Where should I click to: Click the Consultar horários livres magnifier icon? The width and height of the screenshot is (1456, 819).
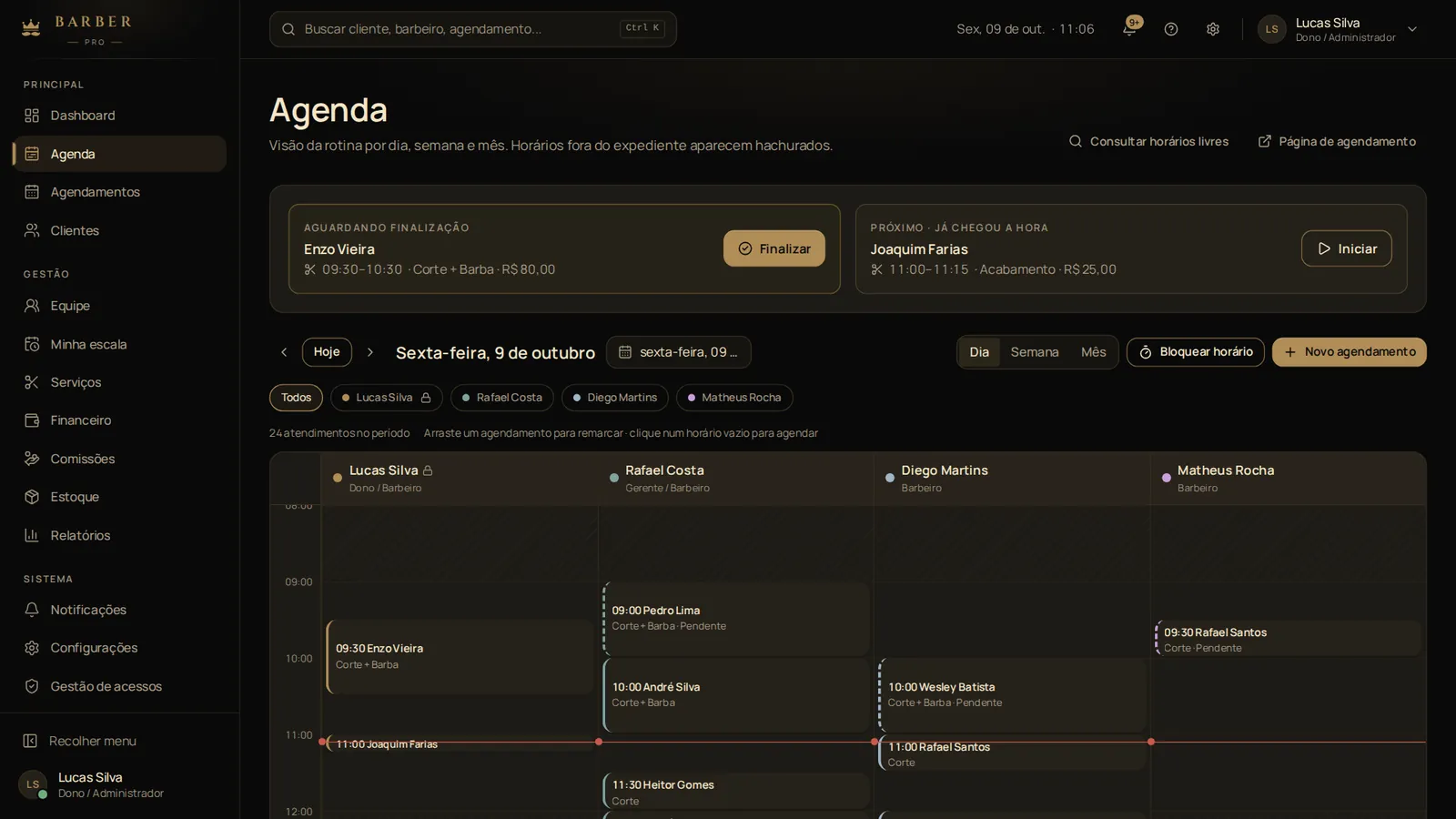tap(1076, 142)
